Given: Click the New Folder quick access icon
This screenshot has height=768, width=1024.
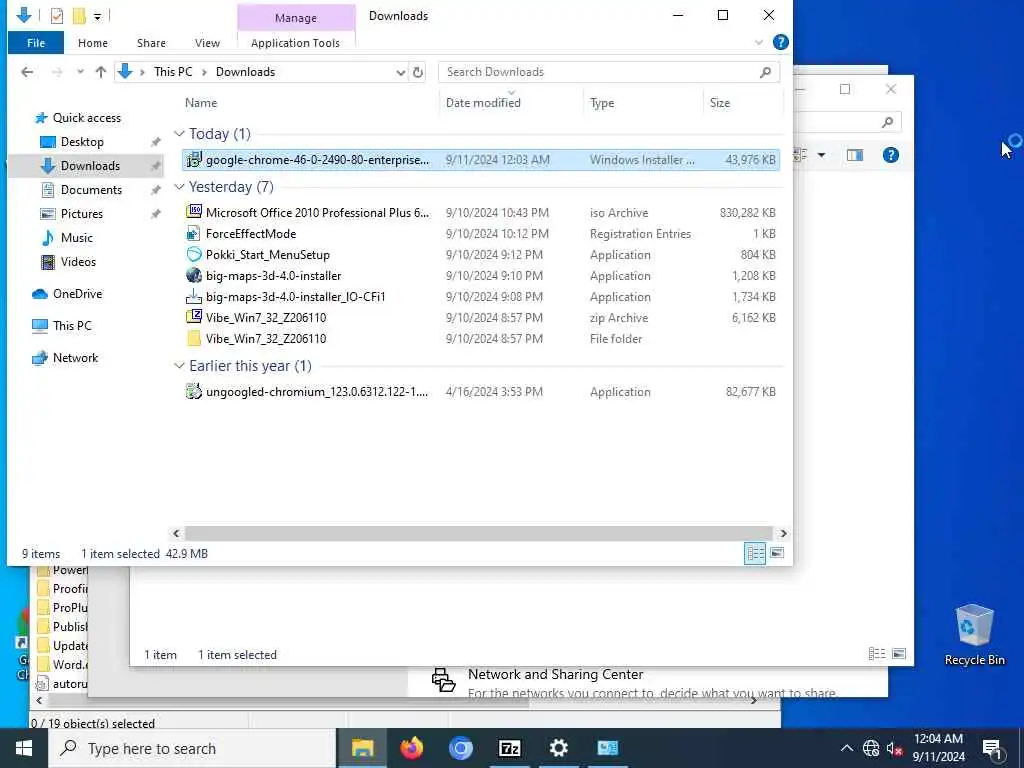Looking at the screenshot, I should pyautogui.click(x=79, y=16).
